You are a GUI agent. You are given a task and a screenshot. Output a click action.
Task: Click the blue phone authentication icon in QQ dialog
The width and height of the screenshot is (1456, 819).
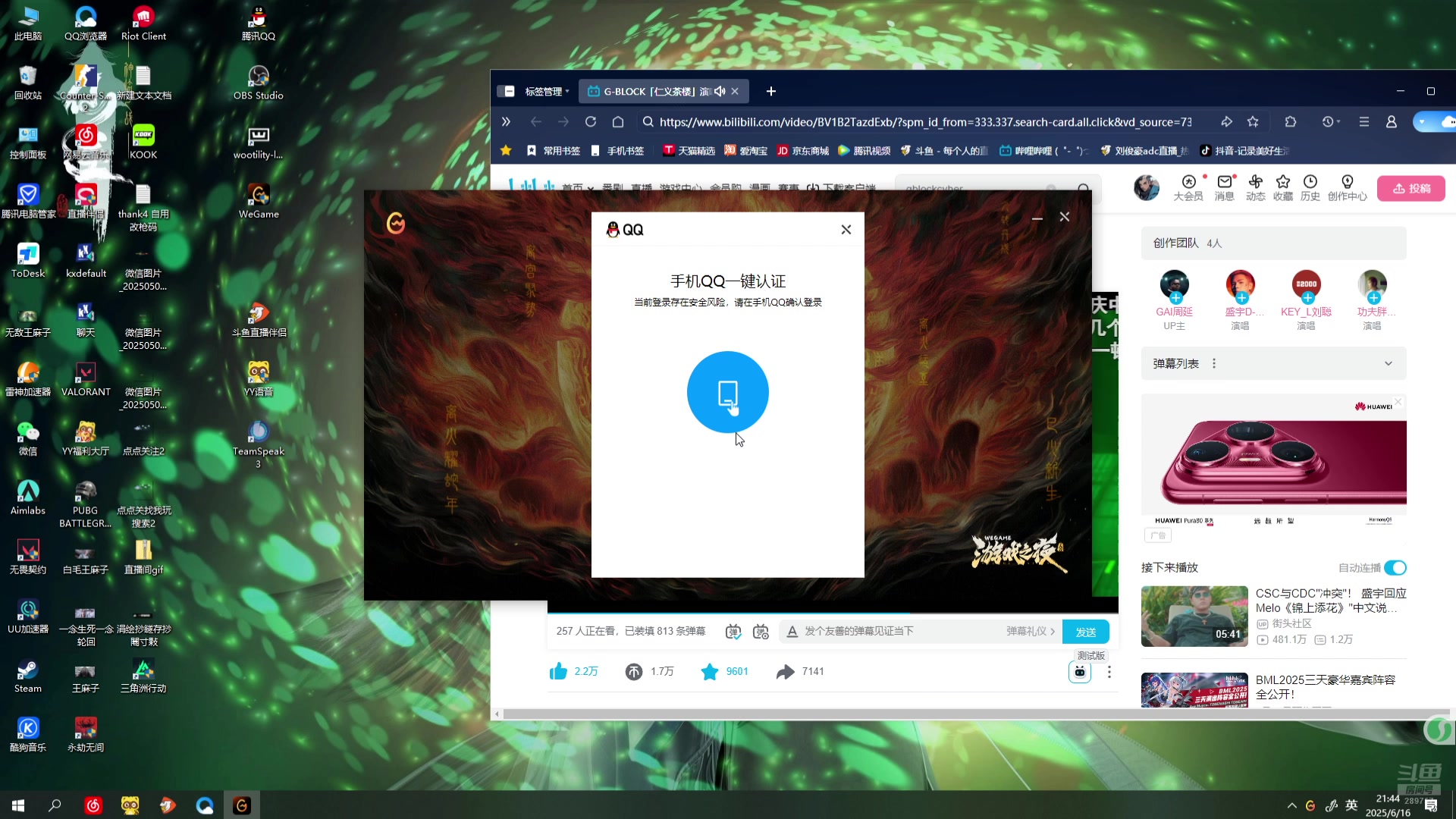[727, 392]
